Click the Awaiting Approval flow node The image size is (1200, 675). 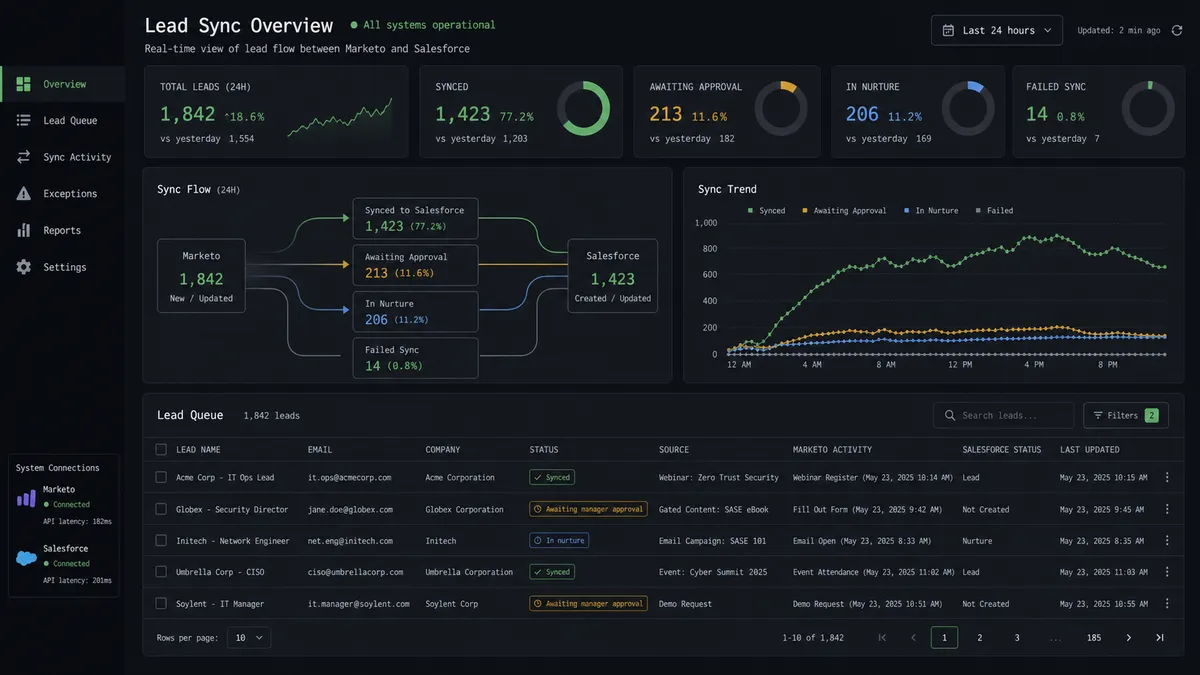[x=415, y=265]
